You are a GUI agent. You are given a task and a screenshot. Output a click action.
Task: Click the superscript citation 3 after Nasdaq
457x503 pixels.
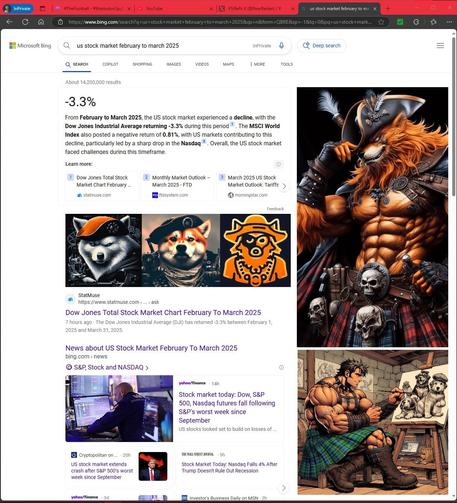[204, 142]
